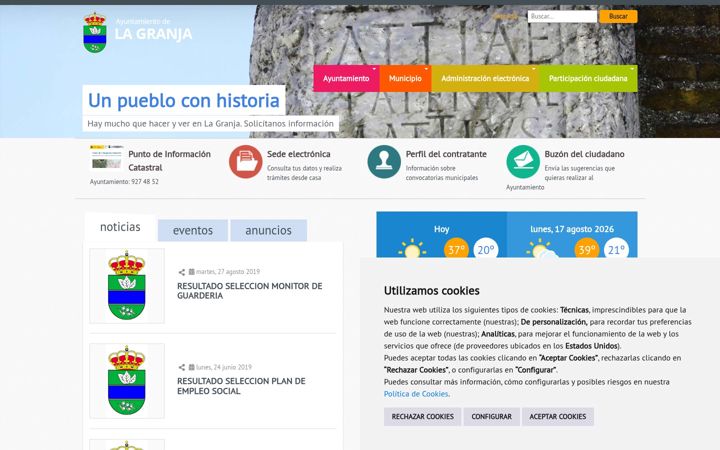
Task: Open thumbnail of Monitor de Guardería news
Action: click(127, 286)
